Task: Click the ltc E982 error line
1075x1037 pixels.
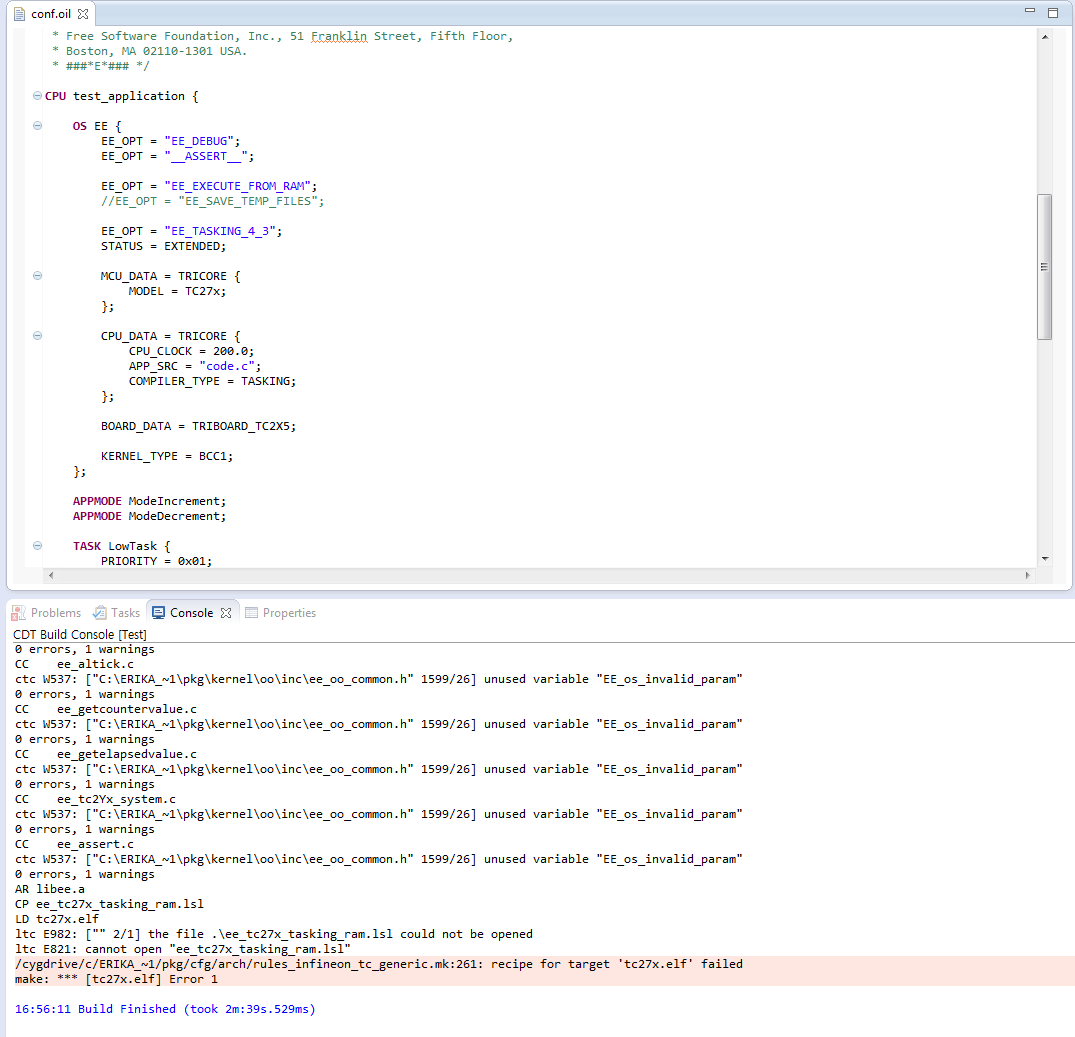Action: coord(274,934)
